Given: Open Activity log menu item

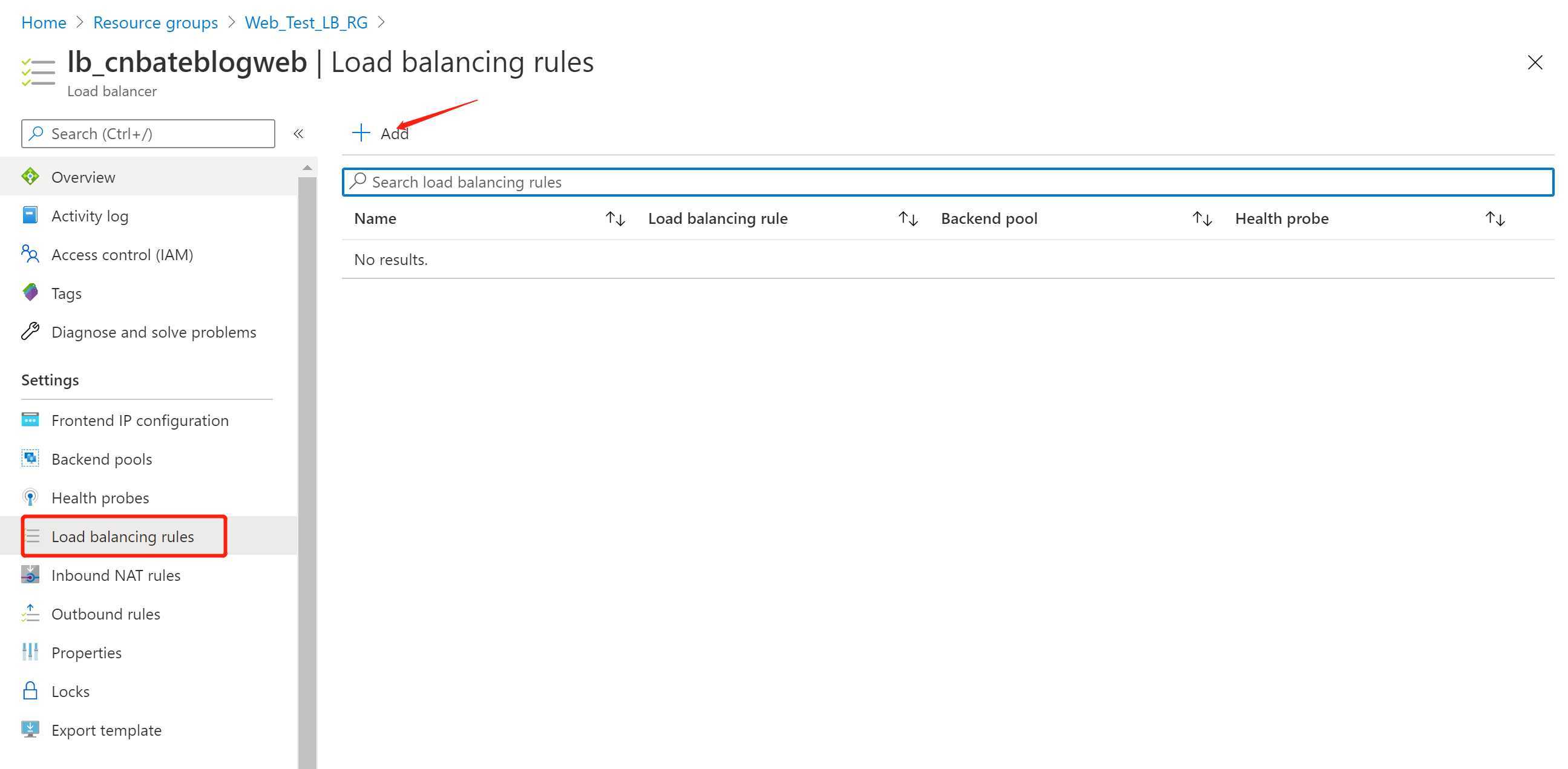Looking at the screenshot, I should (x=149, y=215).
